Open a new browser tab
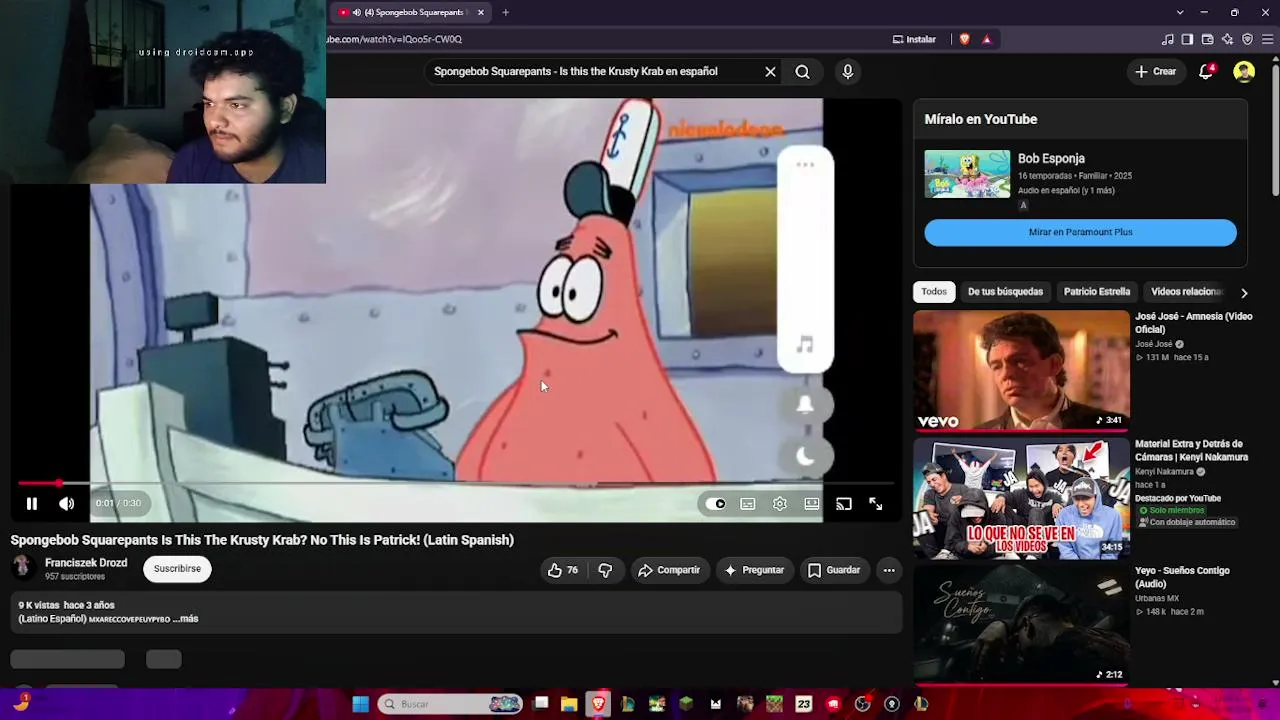This screenshot has height=720, width=1280. pos(505,12)
